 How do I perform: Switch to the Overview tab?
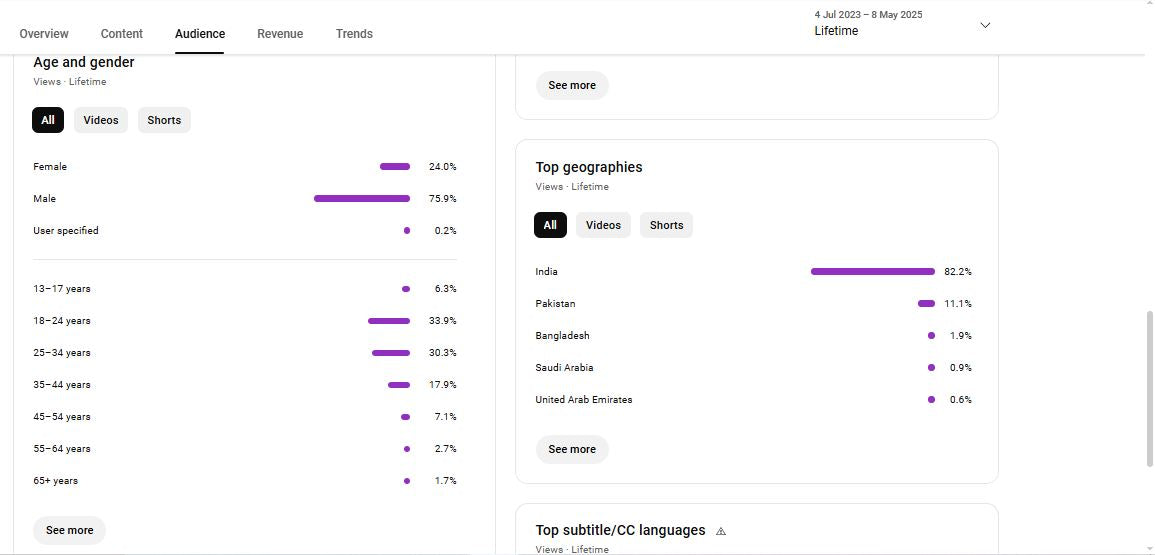coord(44,34)
